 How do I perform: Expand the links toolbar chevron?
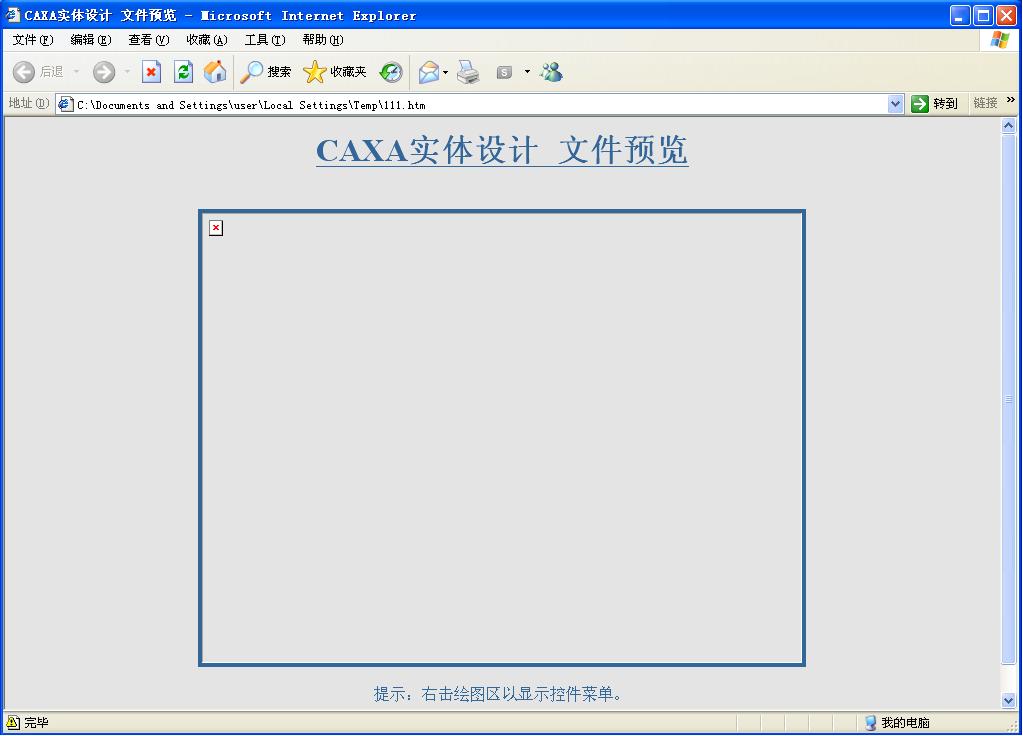1011,100
